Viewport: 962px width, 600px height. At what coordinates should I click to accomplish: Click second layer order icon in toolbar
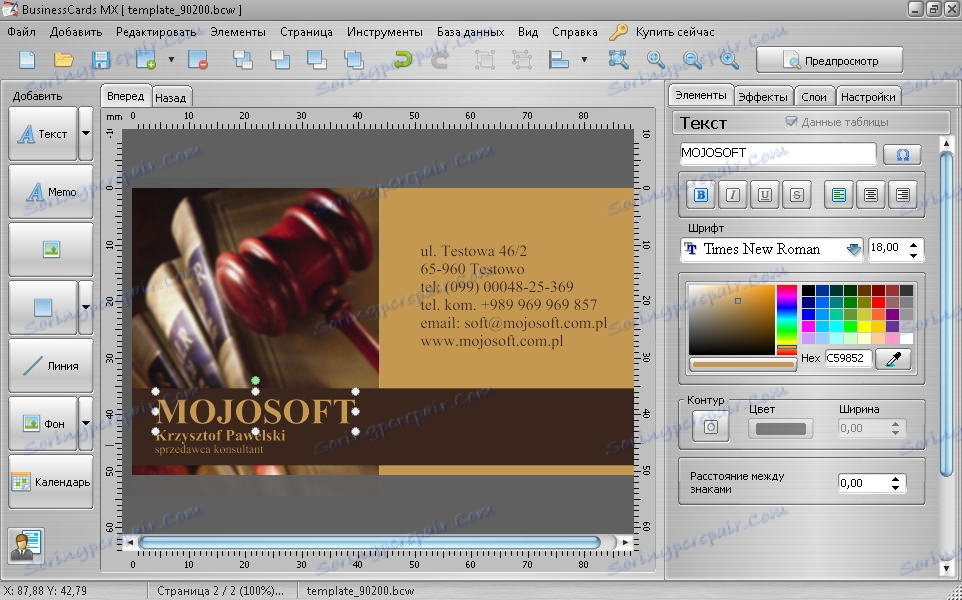point(280,60)
